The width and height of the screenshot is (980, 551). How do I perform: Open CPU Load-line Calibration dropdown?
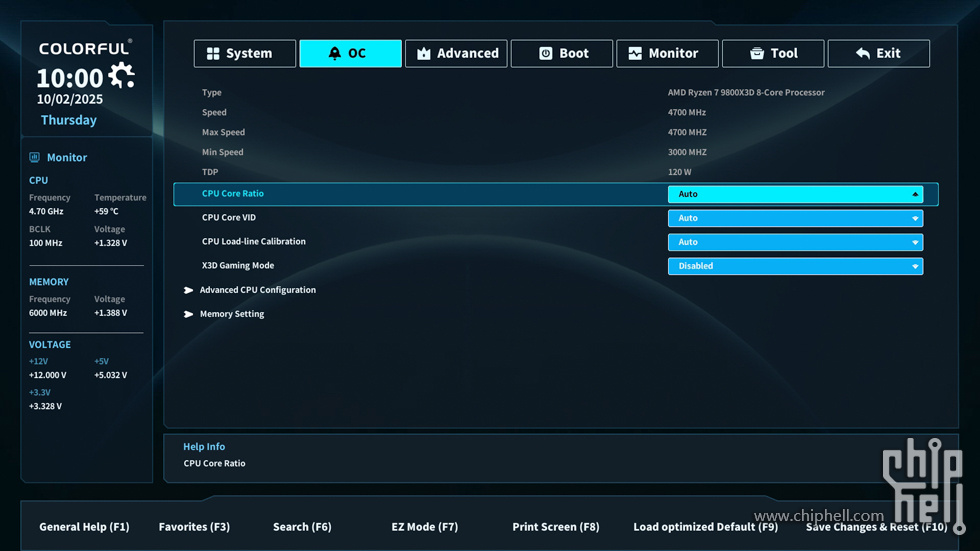pyautogui.click(x=795, y=242)
